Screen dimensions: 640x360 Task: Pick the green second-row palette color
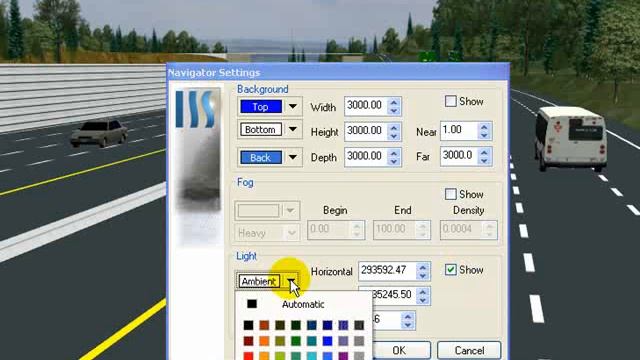click(296, 341)
